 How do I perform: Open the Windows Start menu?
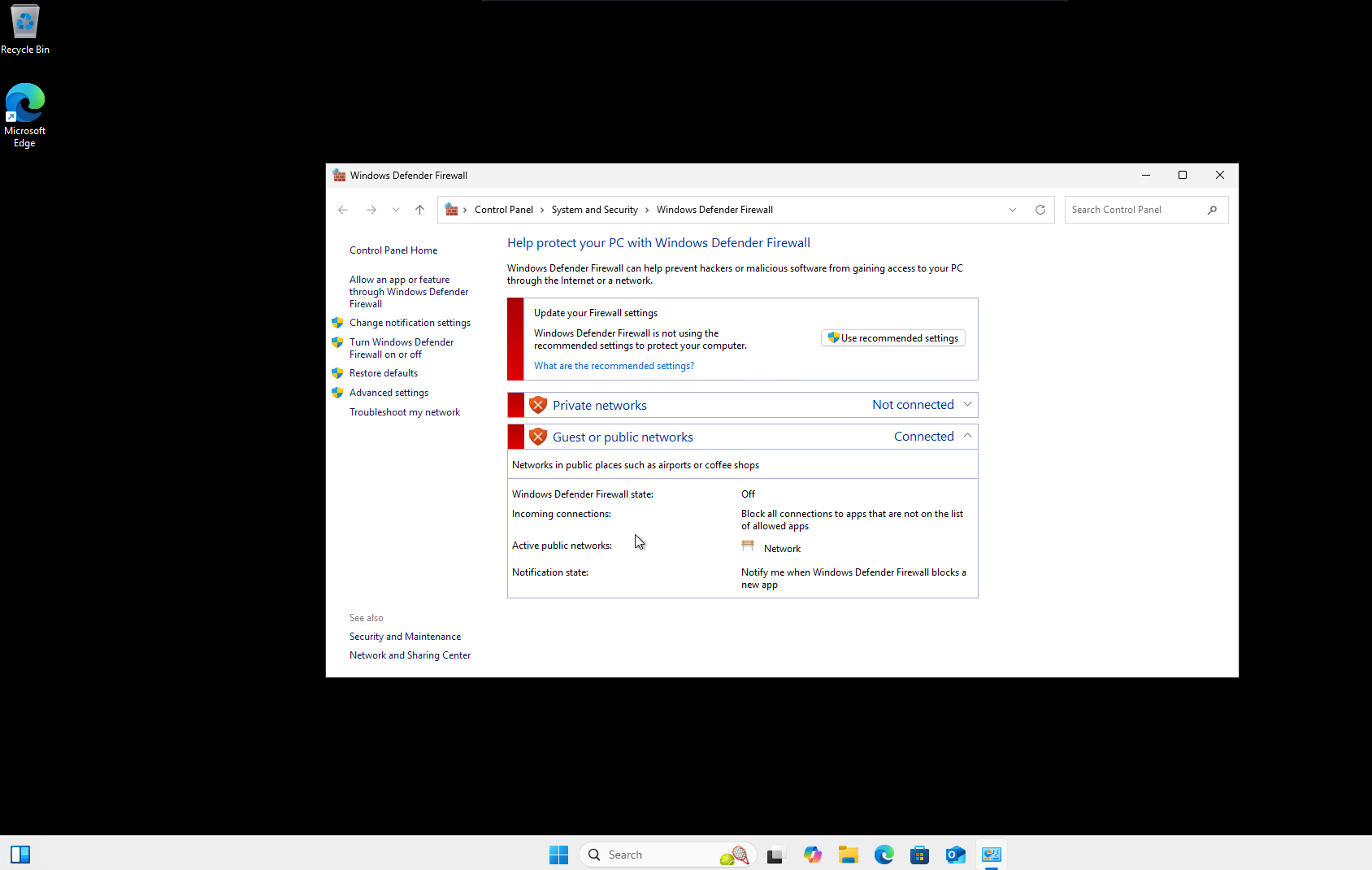click(558, 855)
